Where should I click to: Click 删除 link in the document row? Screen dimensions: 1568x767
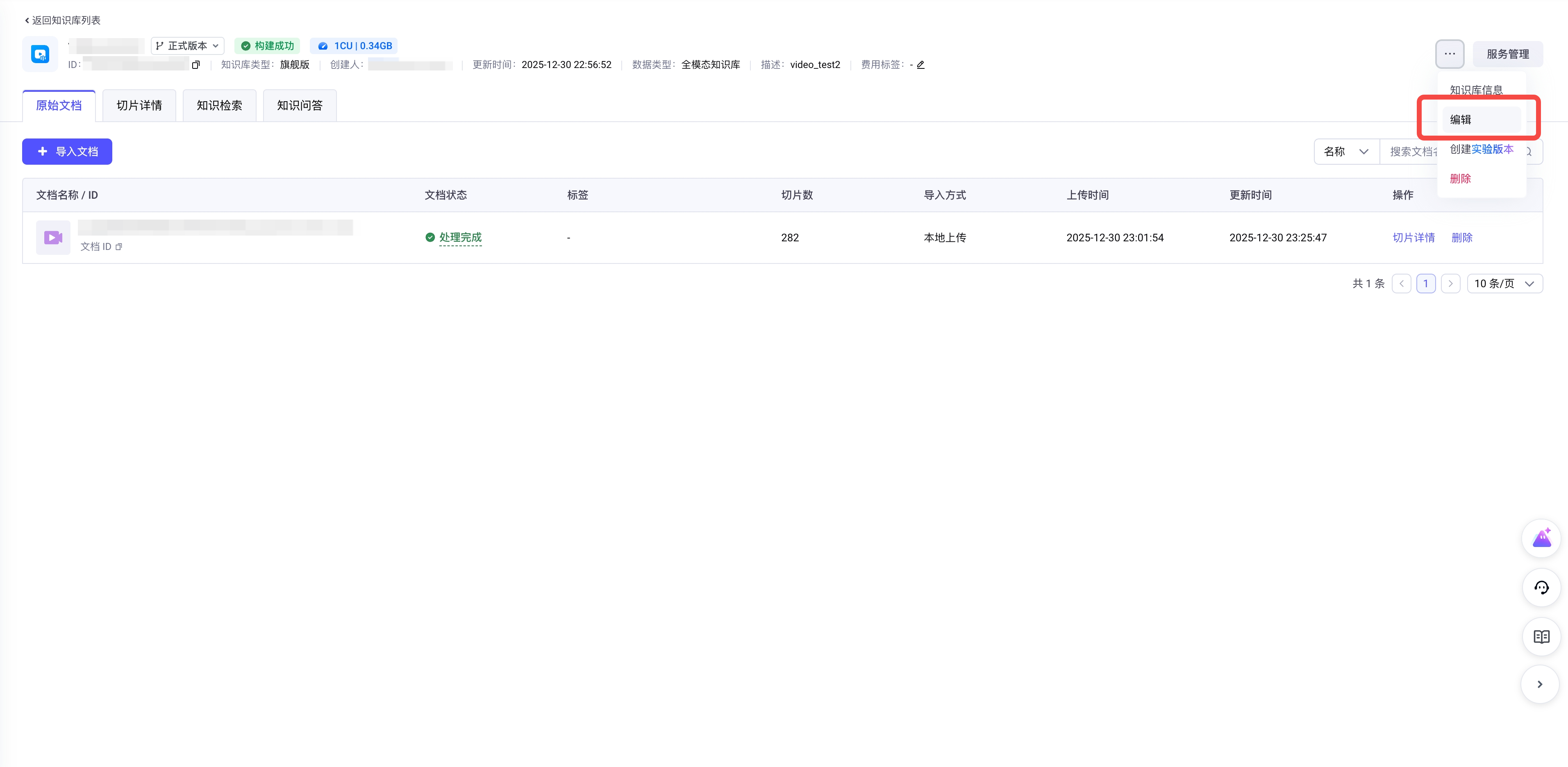1461,238
